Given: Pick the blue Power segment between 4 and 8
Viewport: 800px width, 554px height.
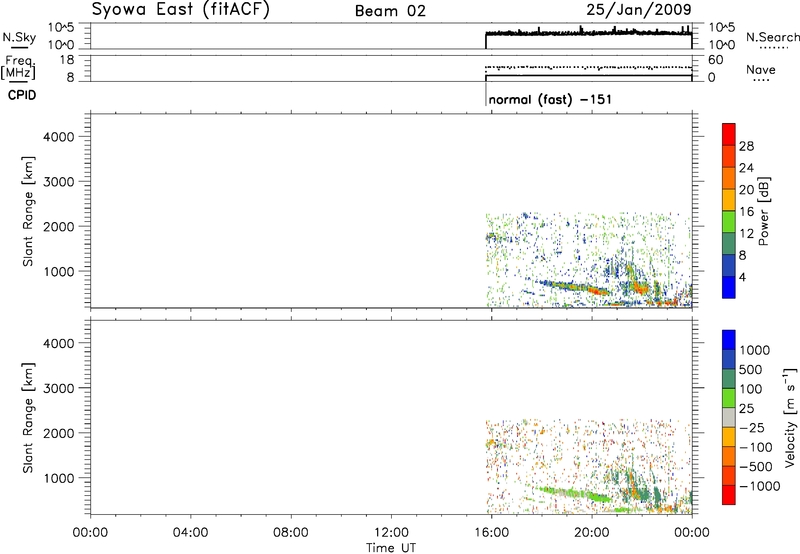Looking at the screenshot, I should pos(729,266).
